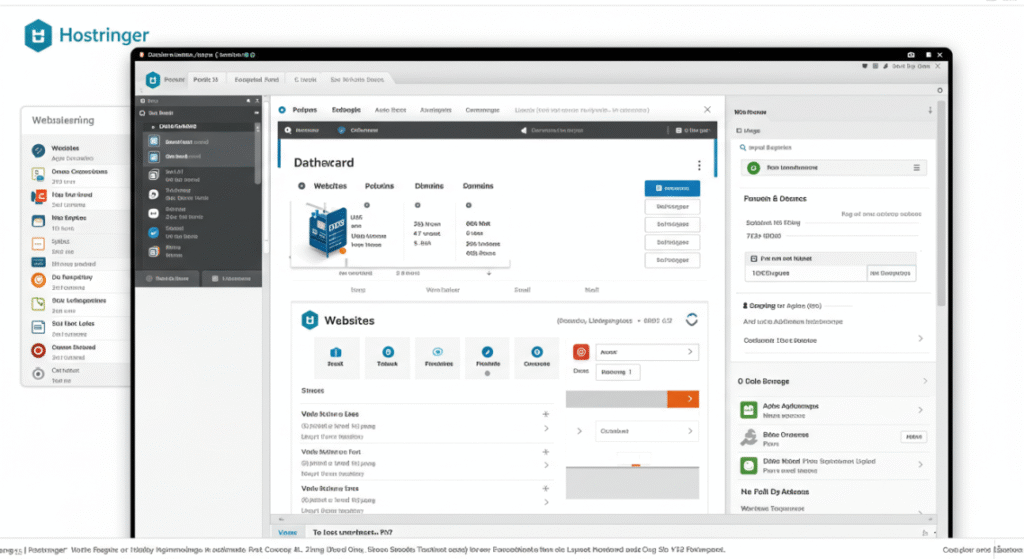The image size is (1024, 559).
Task: Click the gray power-circle icon ending the sidebar list
Action: (39, 374)
